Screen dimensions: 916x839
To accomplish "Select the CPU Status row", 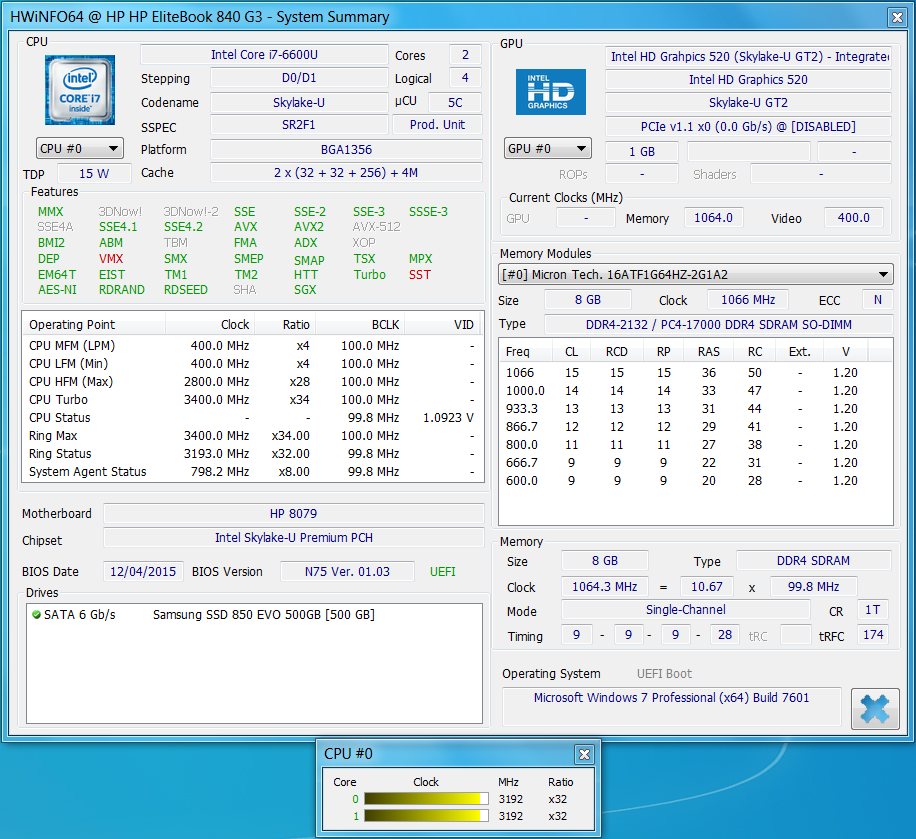I will [253, 418].
